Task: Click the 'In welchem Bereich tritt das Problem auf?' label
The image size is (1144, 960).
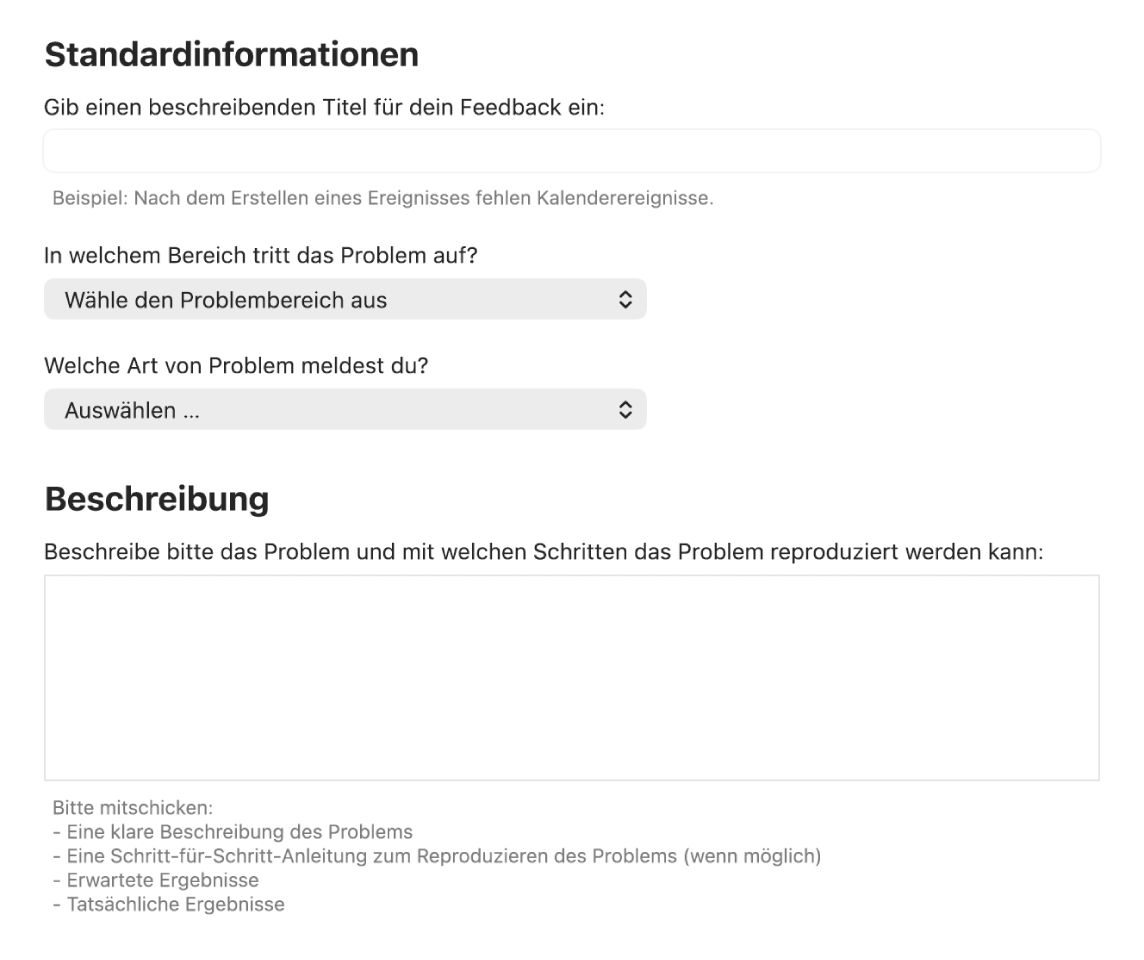Action: 261,255
